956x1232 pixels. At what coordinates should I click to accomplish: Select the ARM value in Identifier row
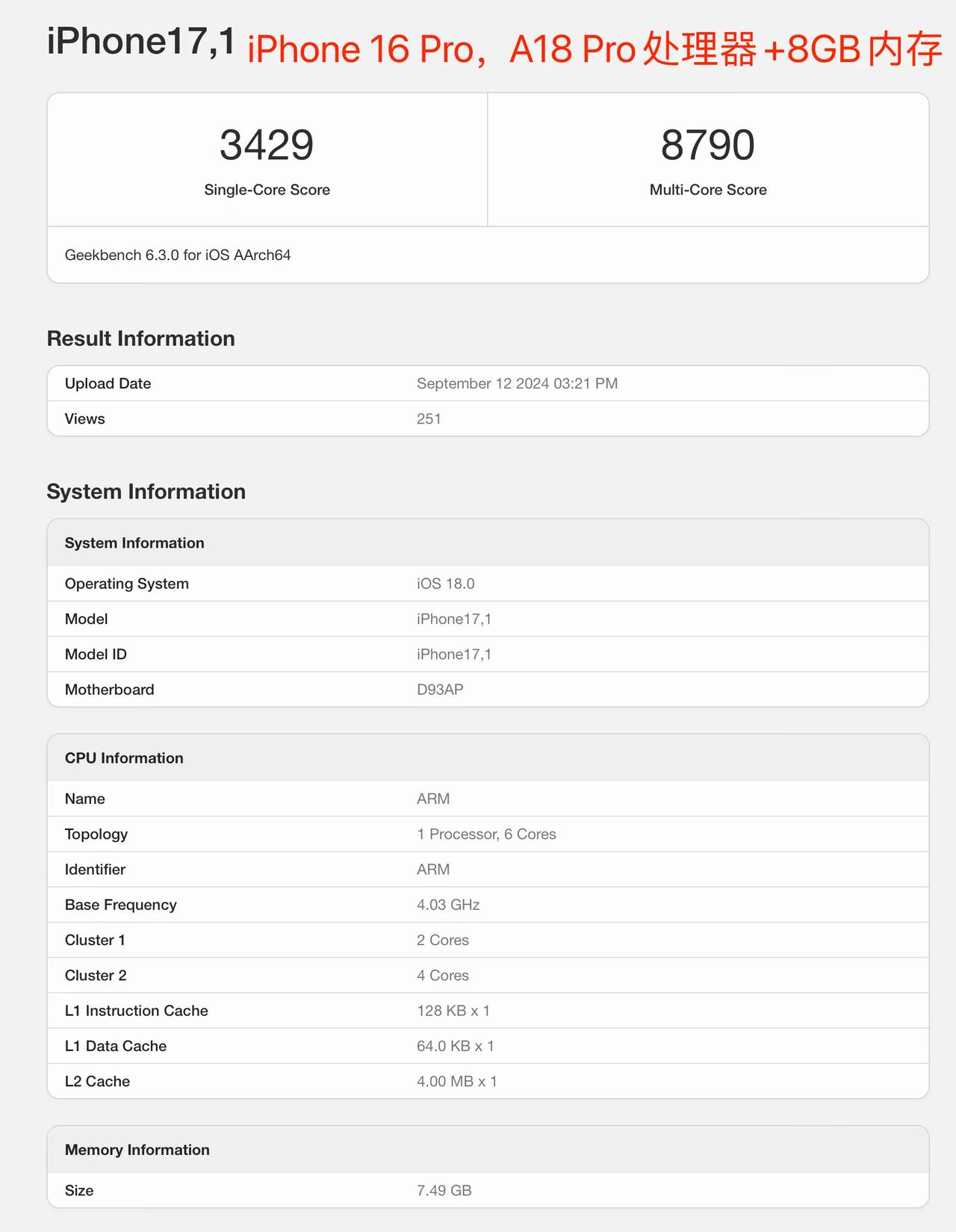click(433, 869)
